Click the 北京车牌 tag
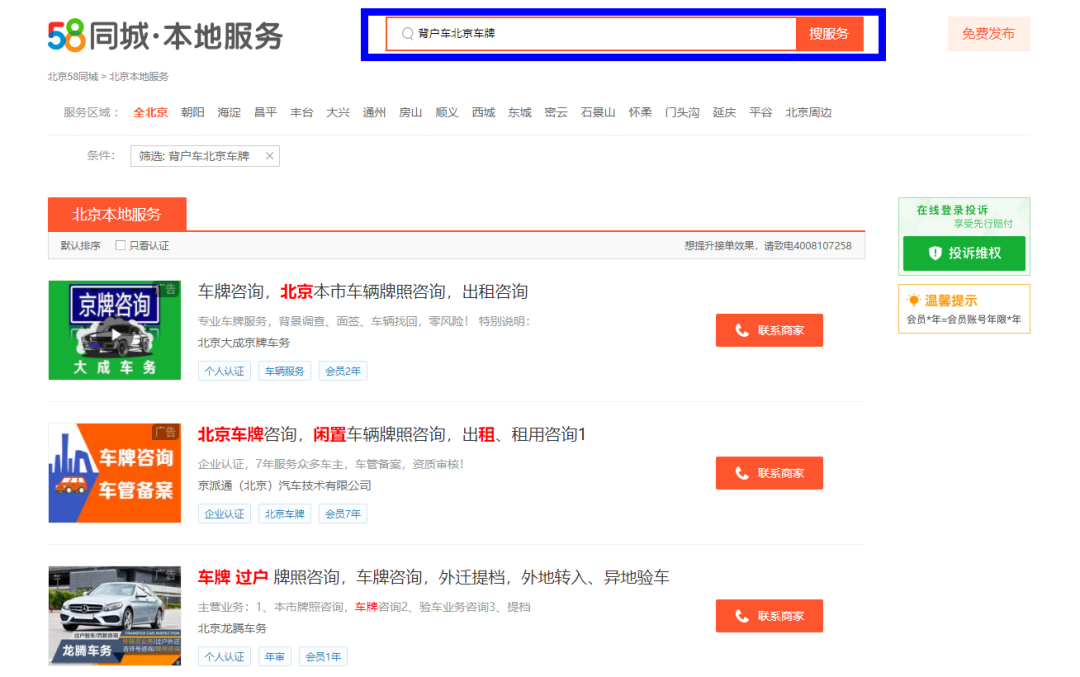1080x677 pixels. (284, 514)
